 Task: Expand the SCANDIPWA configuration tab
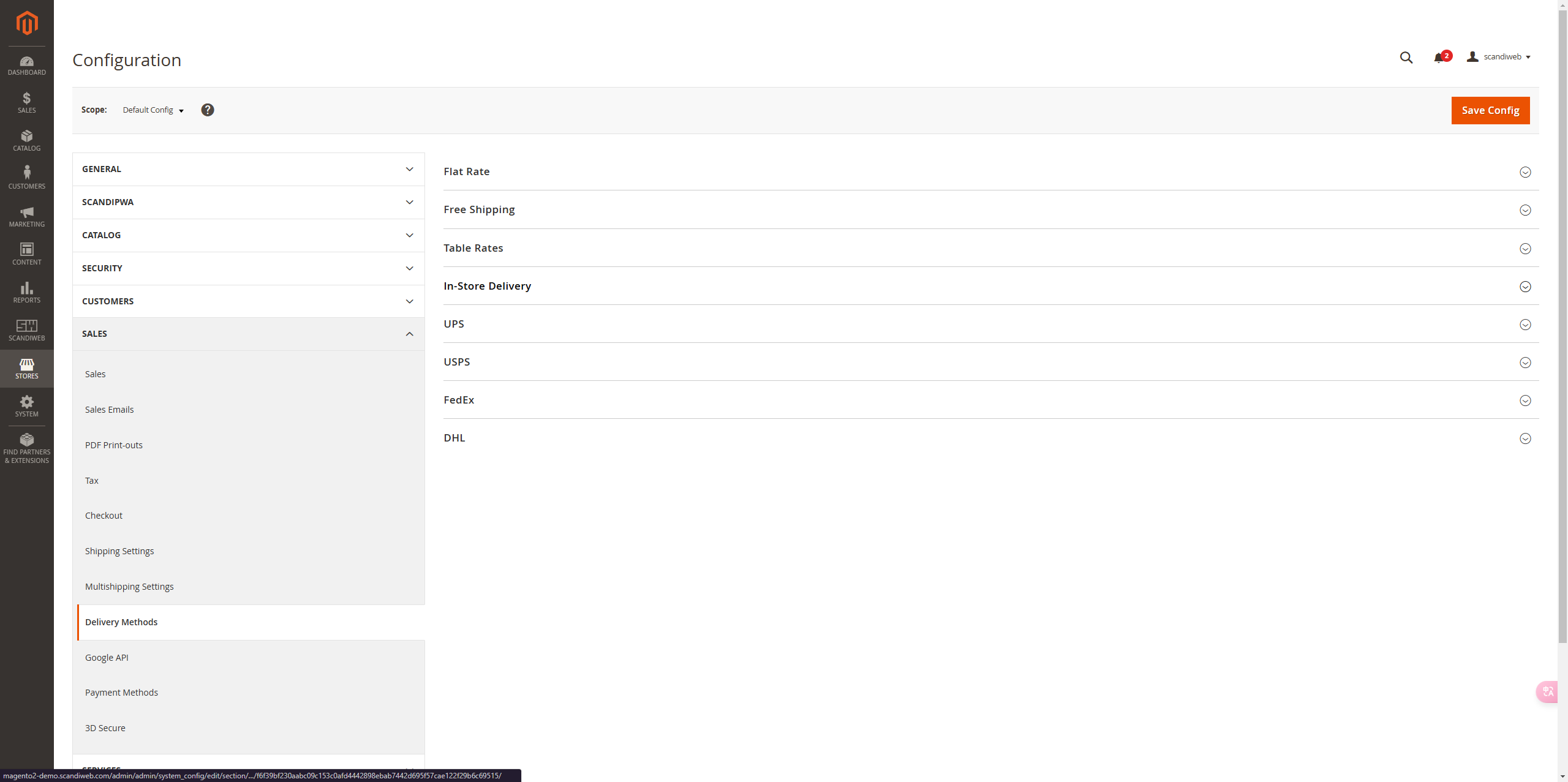point(249,202)
